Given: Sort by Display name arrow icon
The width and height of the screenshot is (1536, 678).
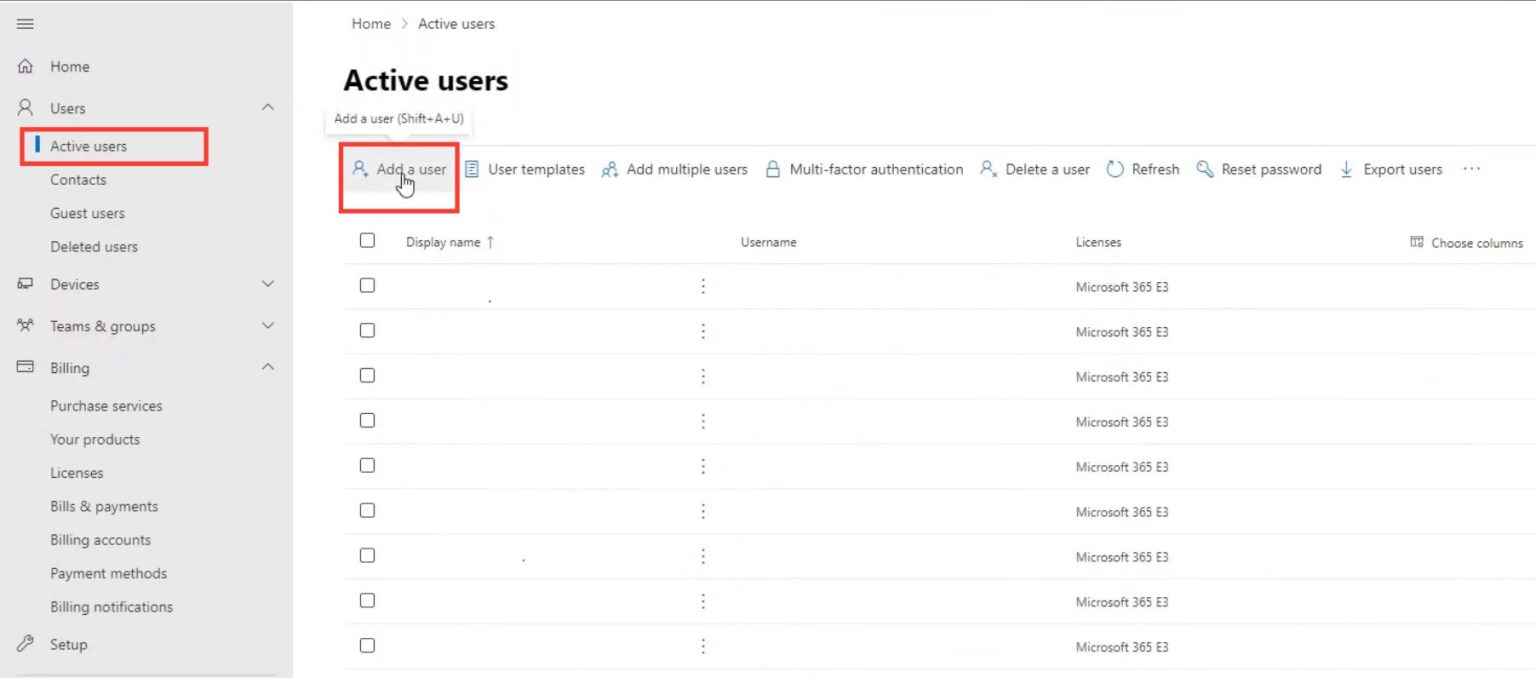Looking at the screenshot, I should [490, 242].
